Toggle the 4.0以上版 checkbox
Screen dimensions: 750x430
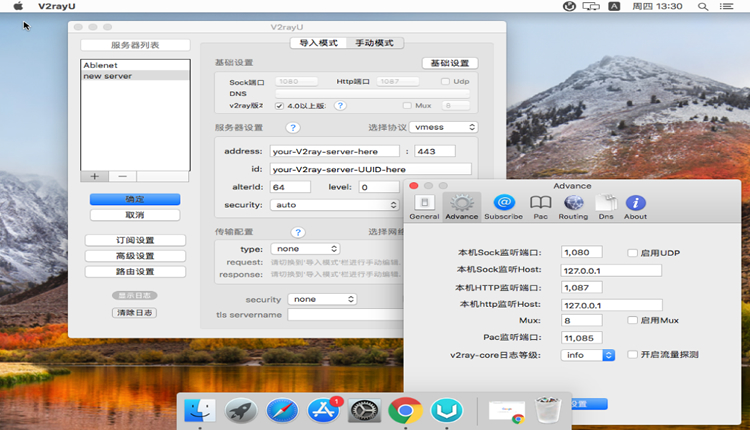279,106
